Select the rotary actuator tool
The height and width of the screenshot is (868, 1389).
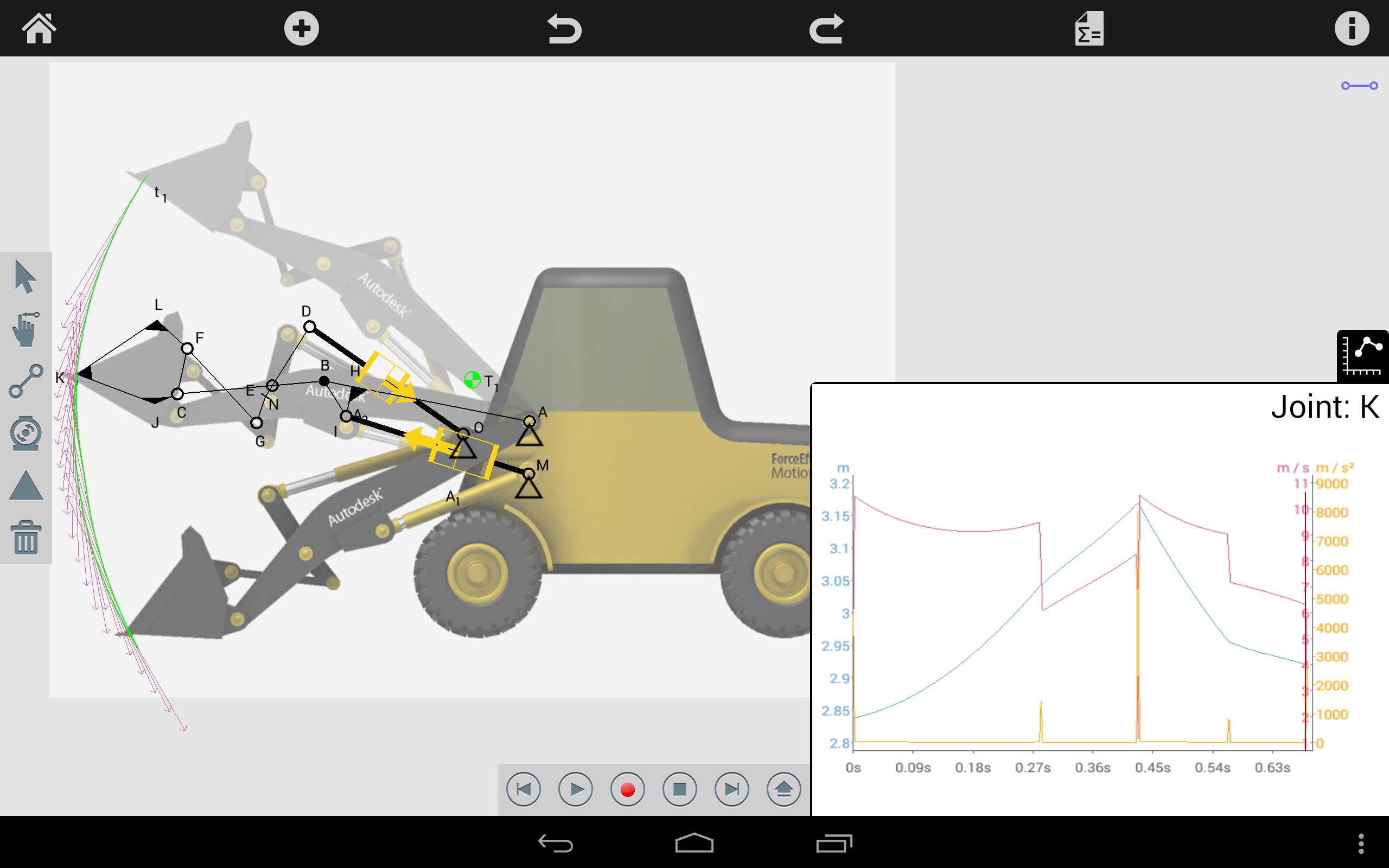[26, 433]
